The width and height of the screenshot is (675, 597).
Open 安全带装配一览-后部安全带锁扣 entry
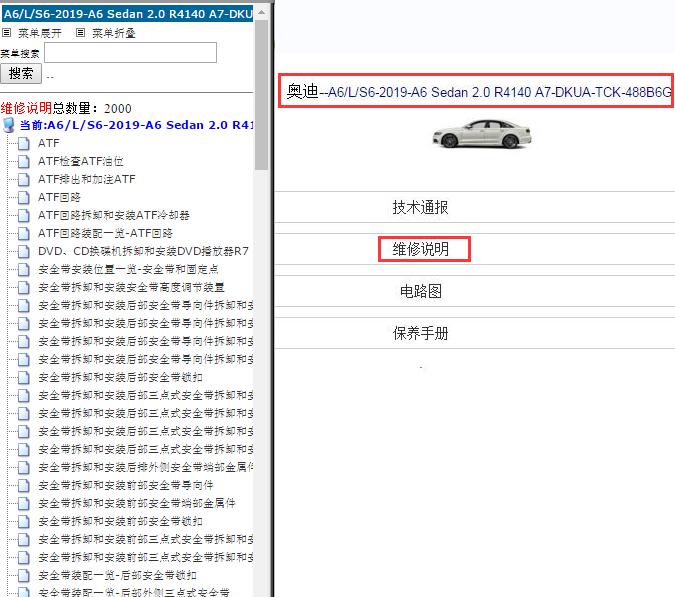[118, 575]
